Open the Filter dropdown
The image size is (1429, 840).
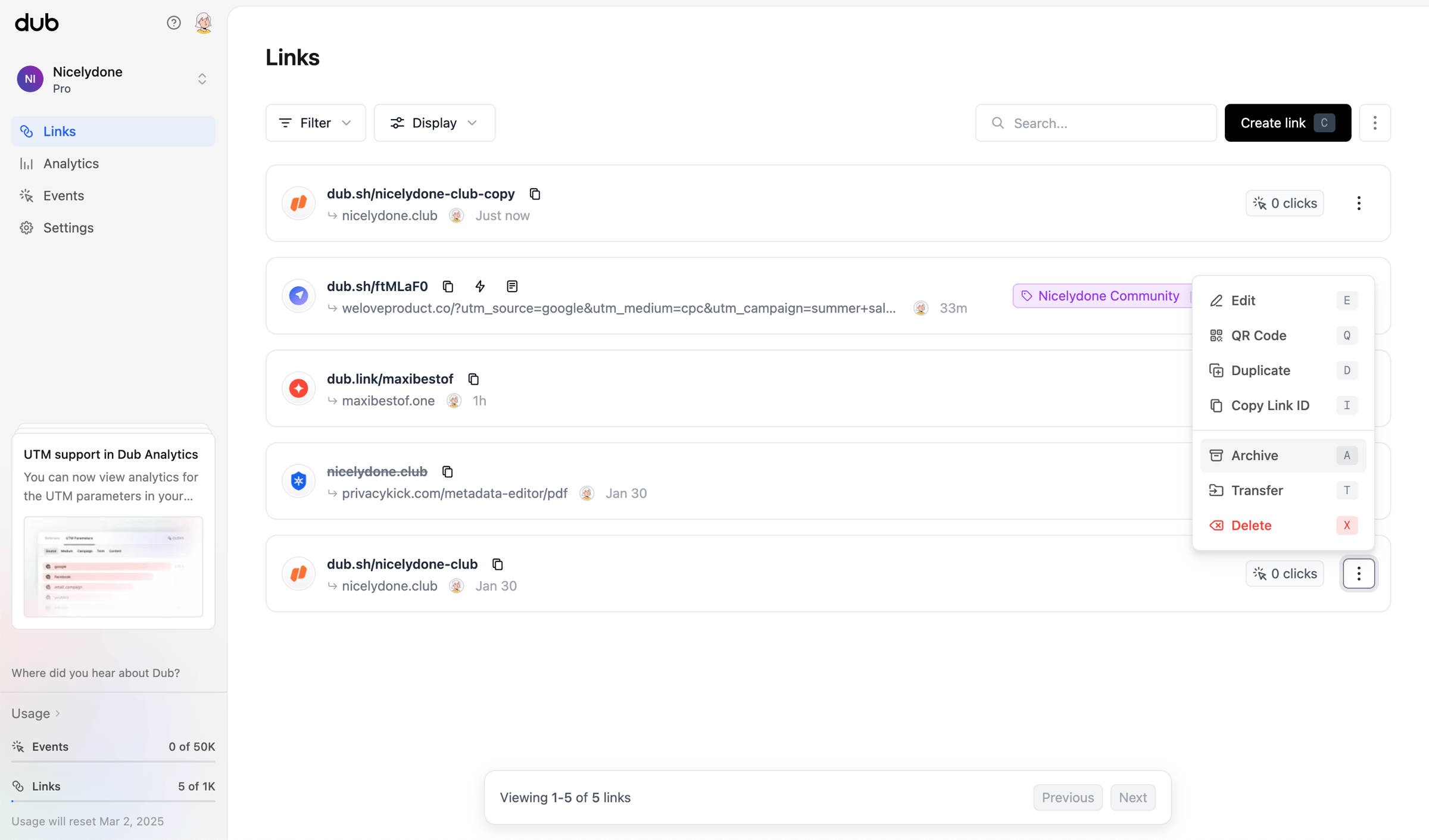[x=316, y=123]
